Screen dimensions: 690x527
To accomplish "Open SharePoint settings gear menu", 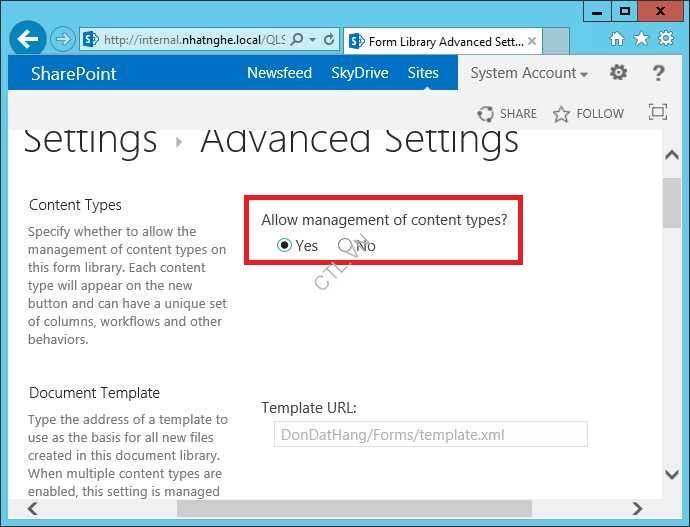I will coord(619,73).
